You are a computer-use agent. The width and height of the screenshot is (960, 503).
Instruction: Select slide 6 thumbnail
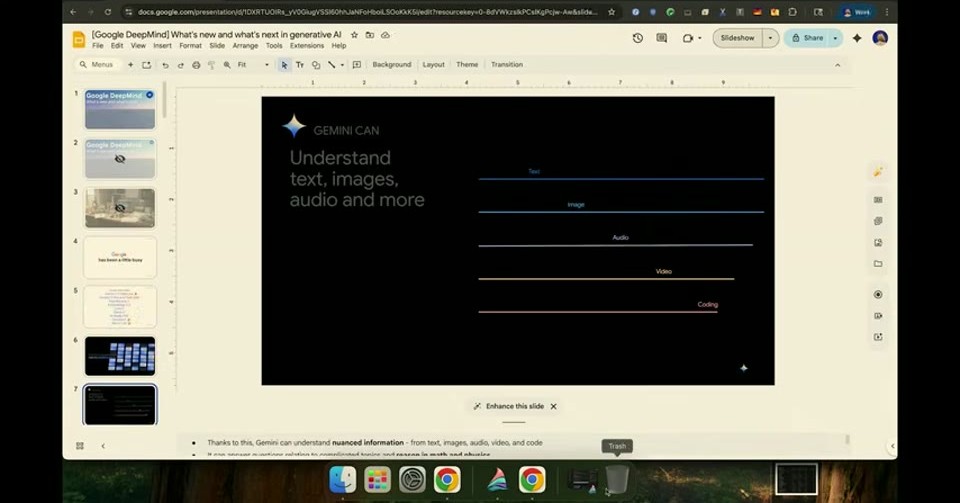[x=120, y=356]
